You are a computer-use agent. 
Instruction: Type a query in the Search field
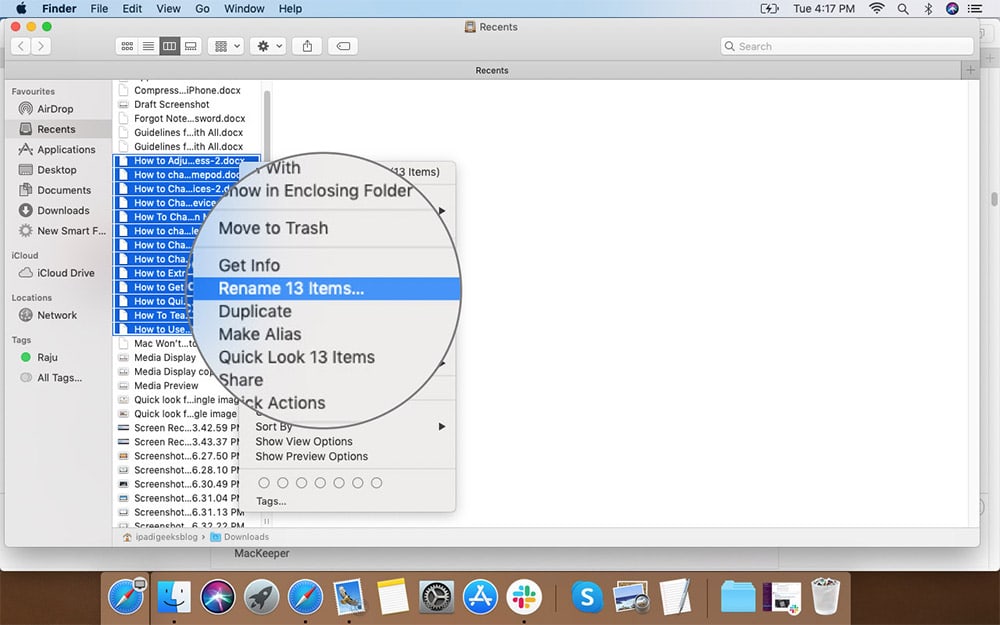point(846,45)
